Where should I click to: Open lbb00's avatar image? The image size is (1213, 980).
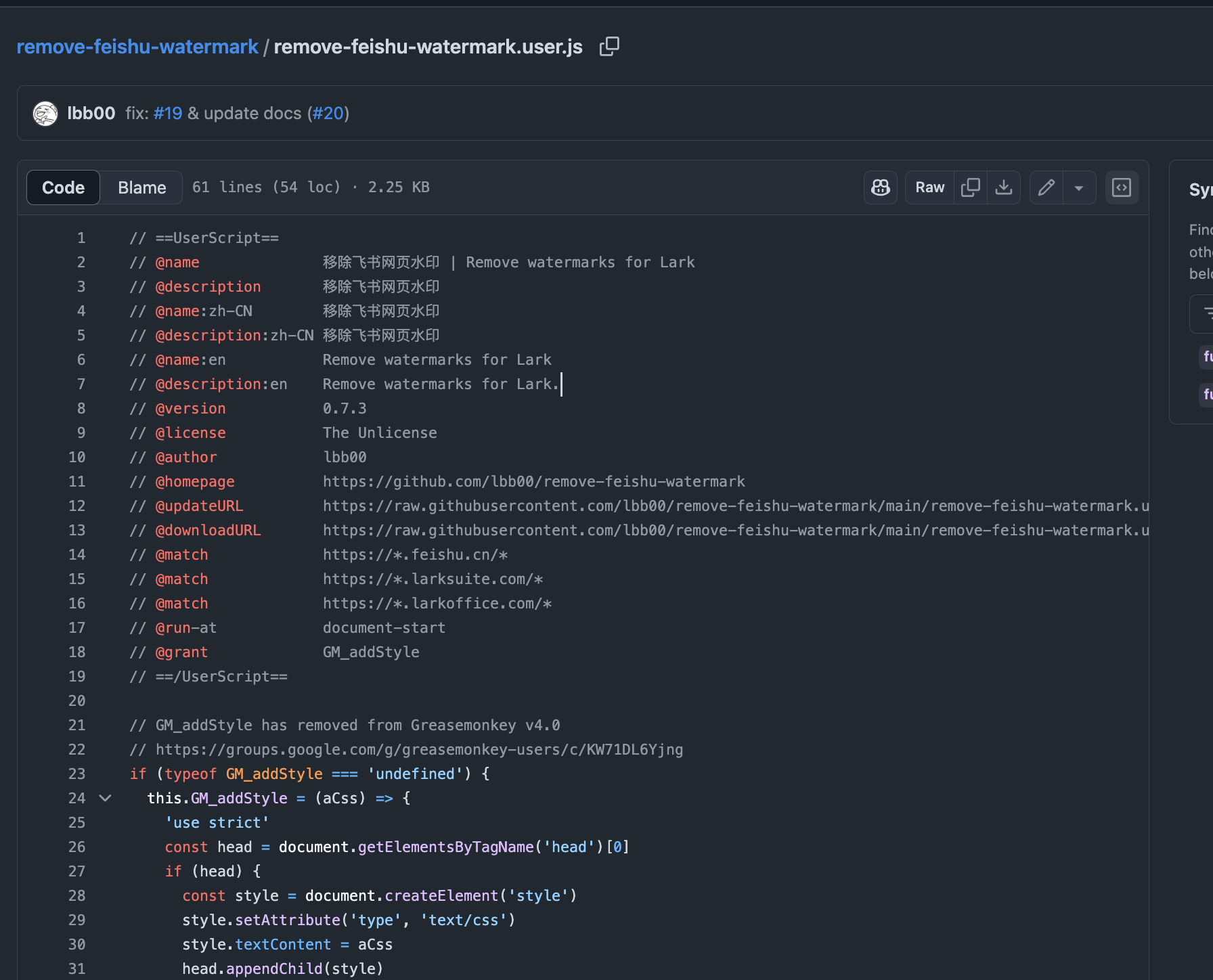[45, 114]
